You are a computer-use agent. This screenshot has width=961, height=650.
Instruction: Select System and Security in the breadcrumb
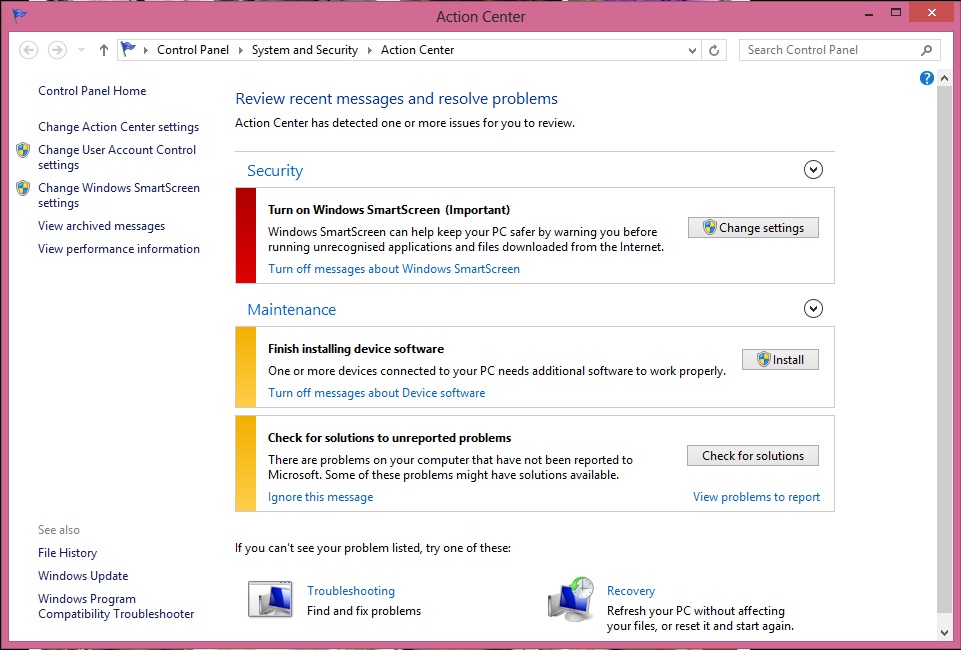[x=305, y=50]
